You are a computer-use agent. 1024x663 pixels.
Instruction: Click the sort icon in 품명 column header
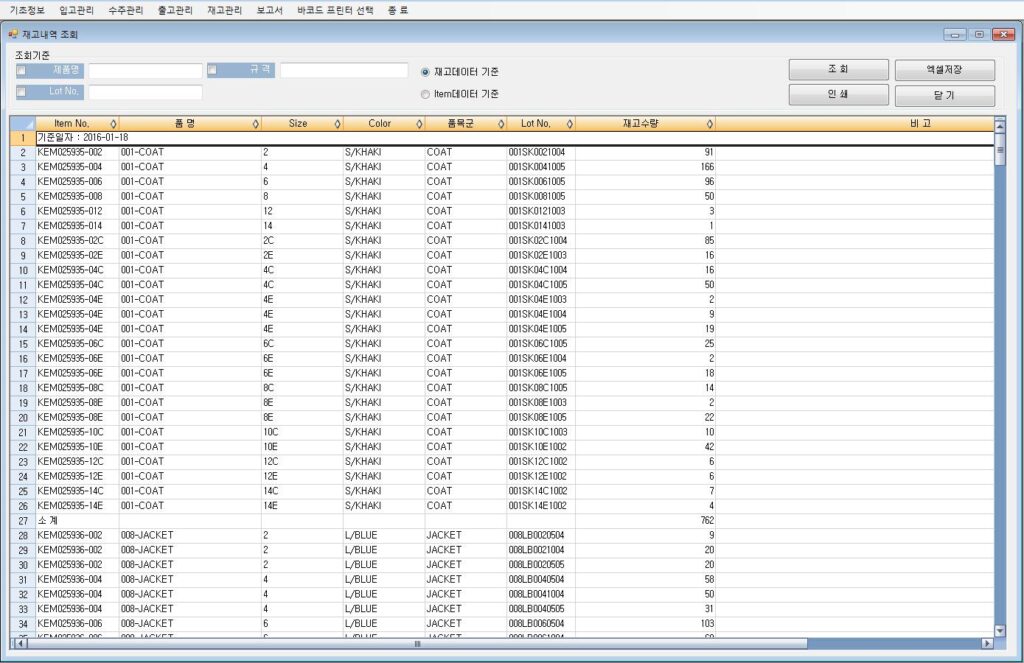[256, 124]
